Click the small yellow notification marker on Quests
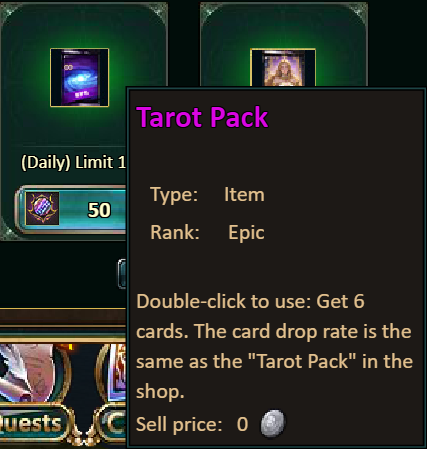Image resolution: width=427 pixels, height=449 pixels. click(71, 347)
